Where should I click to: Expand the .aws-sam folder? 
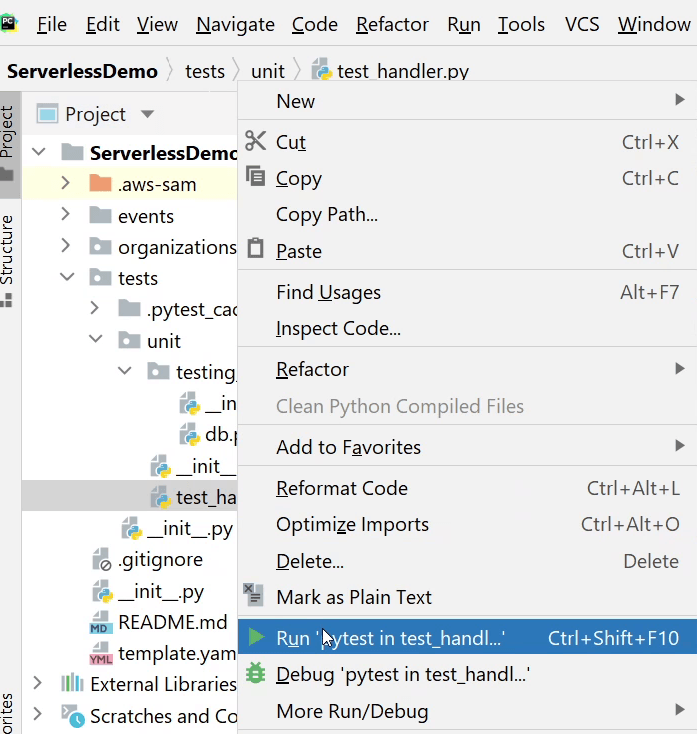click(x=65, y=184)
